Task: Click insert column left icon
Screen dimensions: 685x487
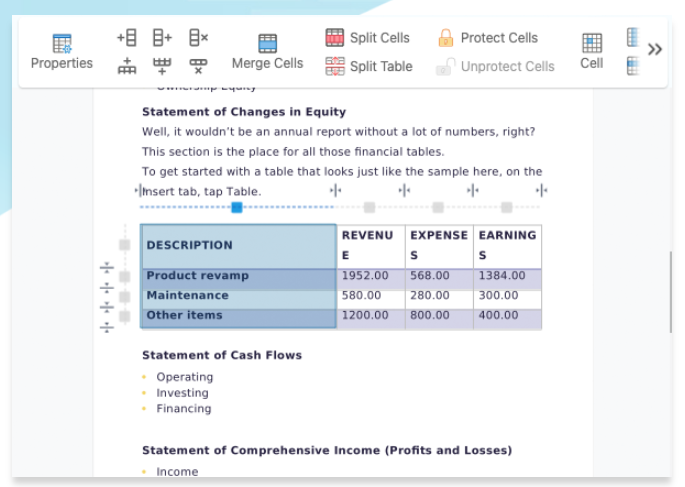Action: tap(127, 38)
